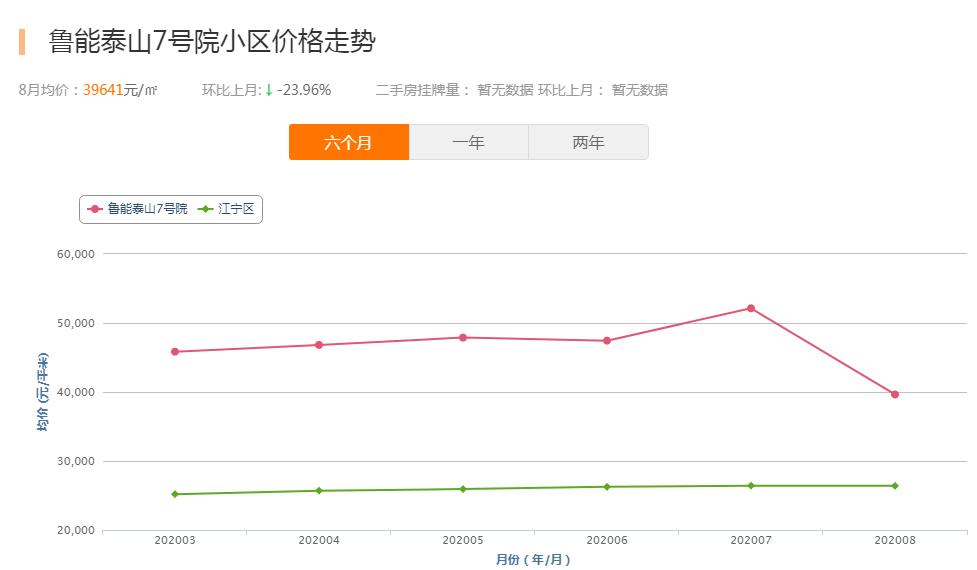Click the 39641 average price value

(x=103, y=90)
